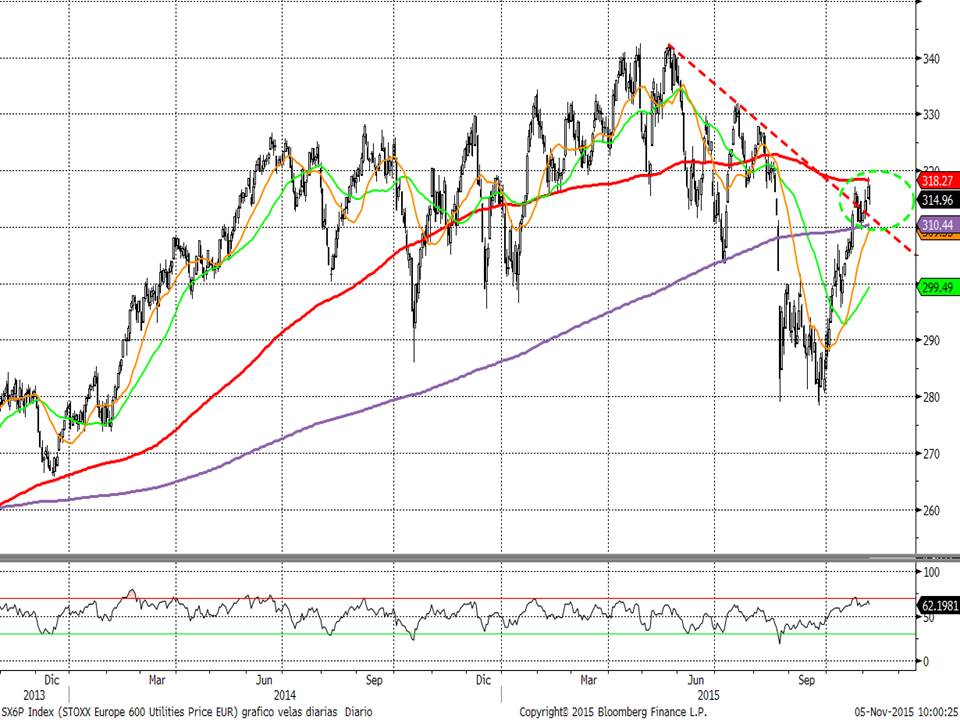Viewport: 960px width, 720px height.
Task: Click the 2014 year label
Action: point(285,696)
